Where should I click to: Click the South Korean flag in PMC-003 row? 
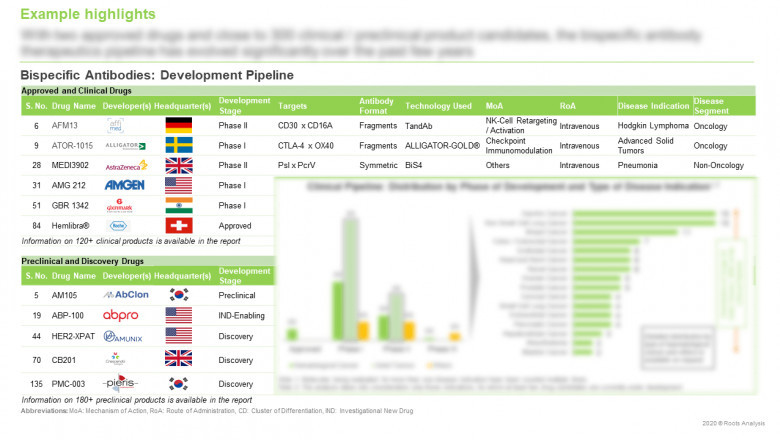tap(179, 383)
